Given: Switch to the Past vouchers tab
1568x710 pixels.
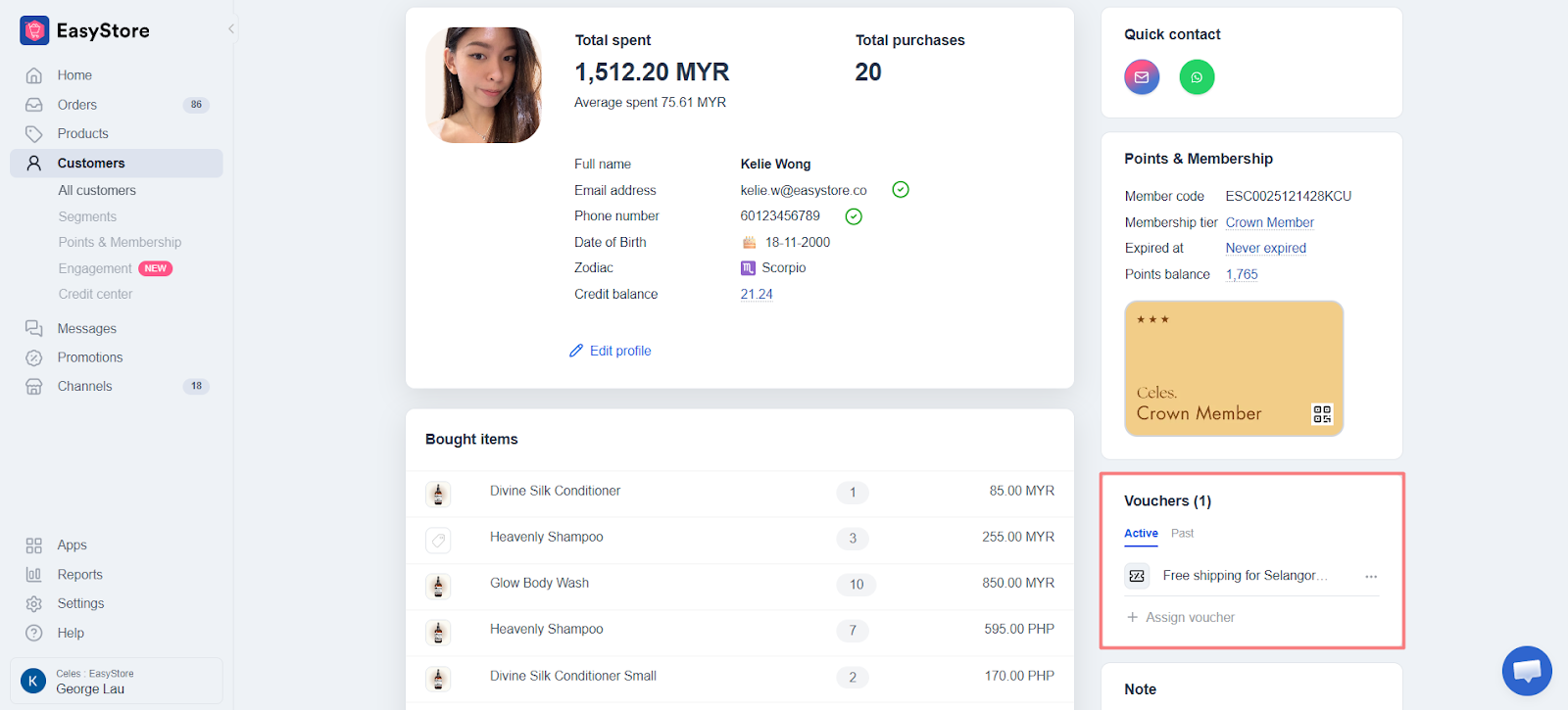Looking at the screenshot, I should pos(1182,534).
